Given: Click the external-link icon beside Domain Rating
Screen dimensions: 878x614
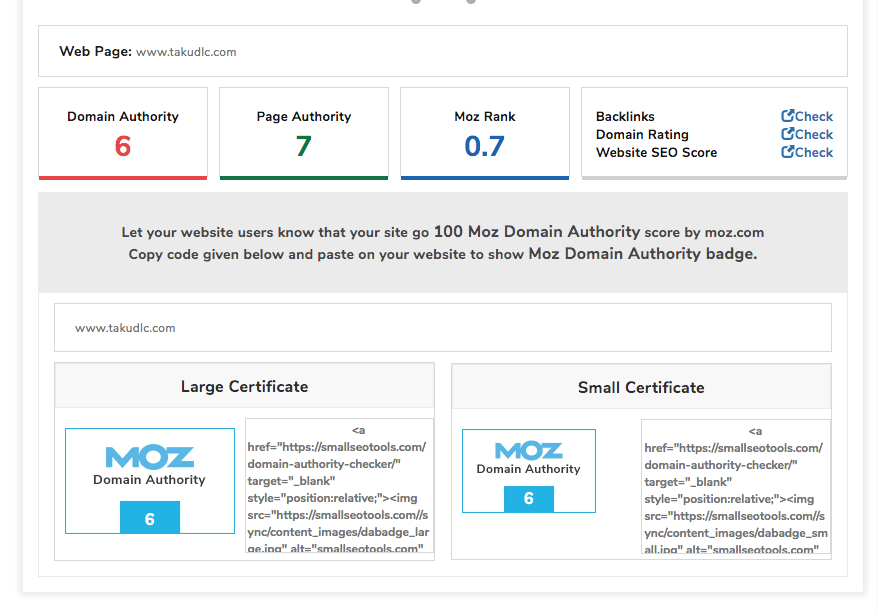Looking at the screenshot, I should (787, 134).
